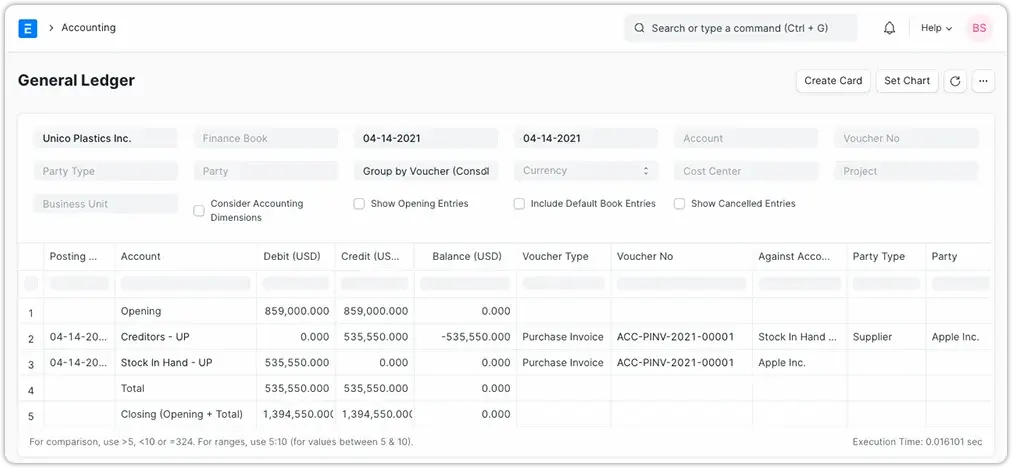Click the Create Card button
1012x468 pixels.
833,81
